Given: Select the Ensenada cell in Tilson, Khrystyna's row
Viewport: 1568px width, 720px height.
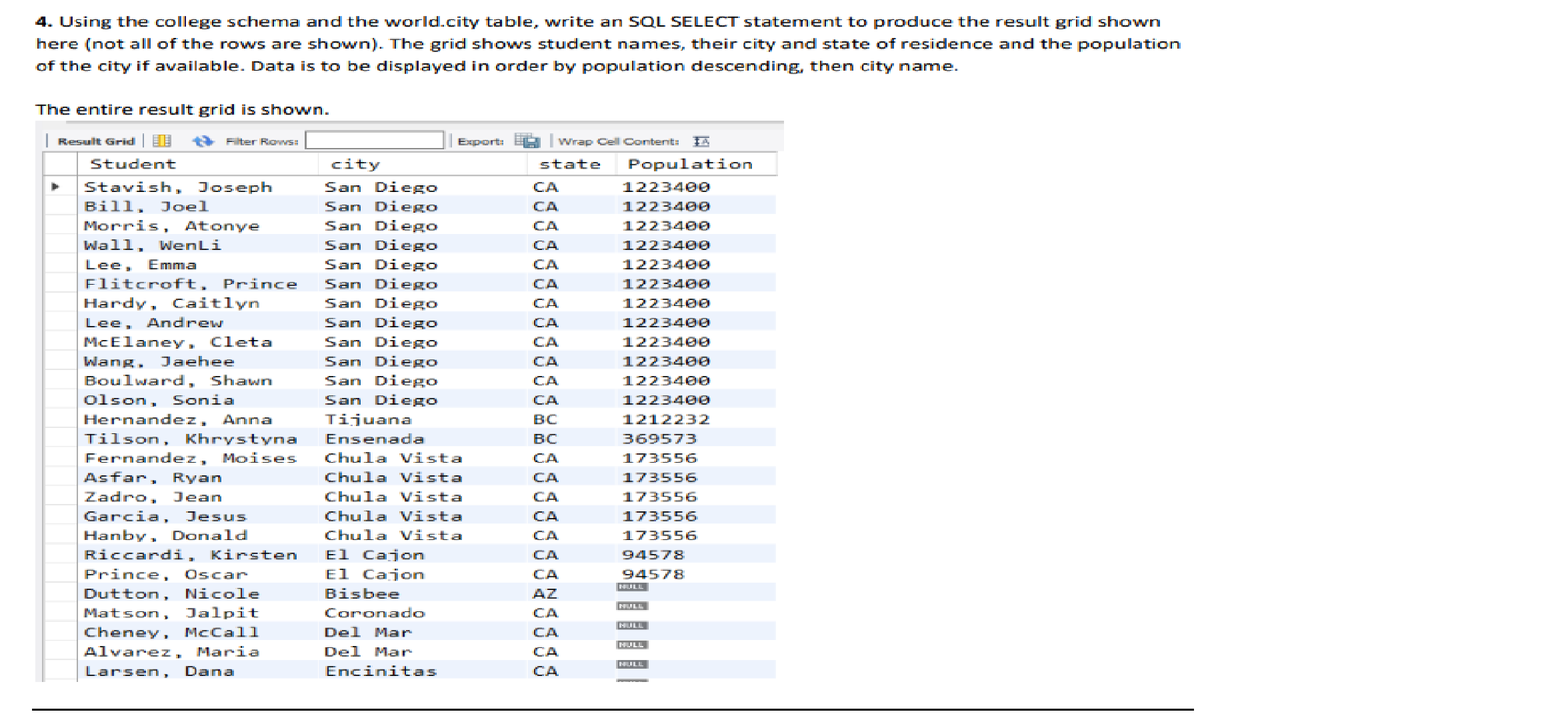Looking at the screenshot, I should click(374, 438).
